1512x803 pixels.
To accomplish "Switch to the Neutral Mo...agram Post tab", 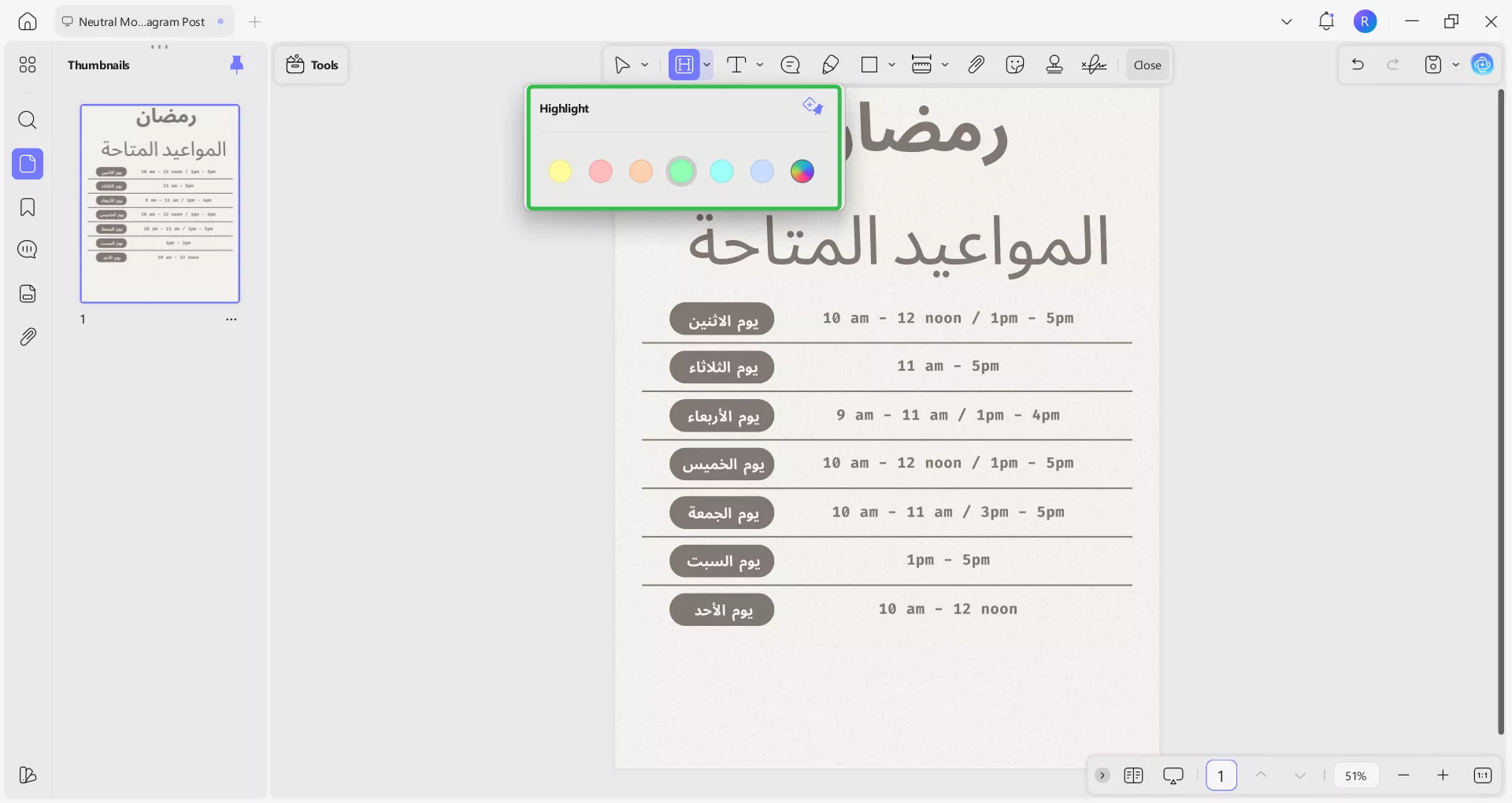I will click(142, 21).
